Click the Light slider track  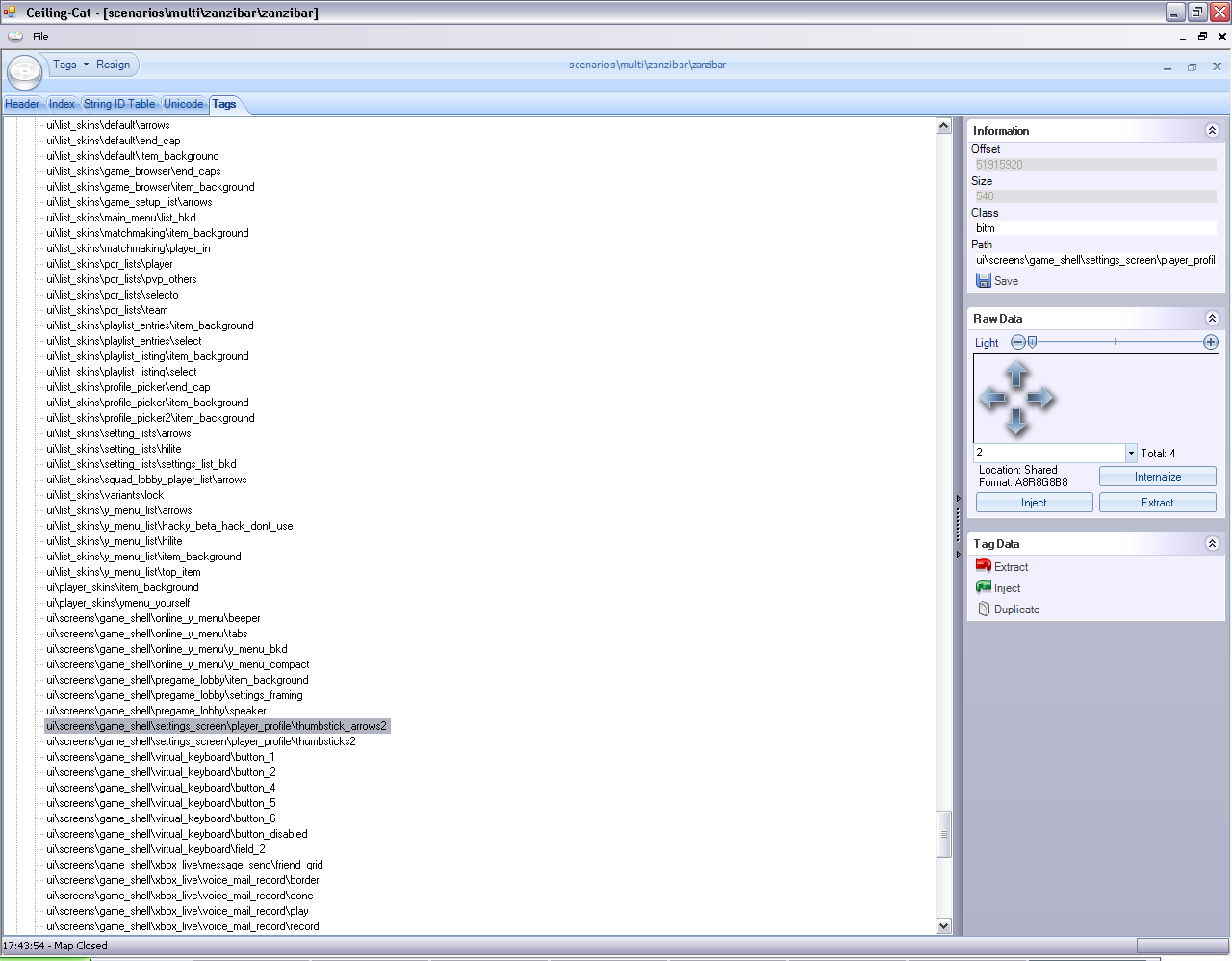point(1116,342)
